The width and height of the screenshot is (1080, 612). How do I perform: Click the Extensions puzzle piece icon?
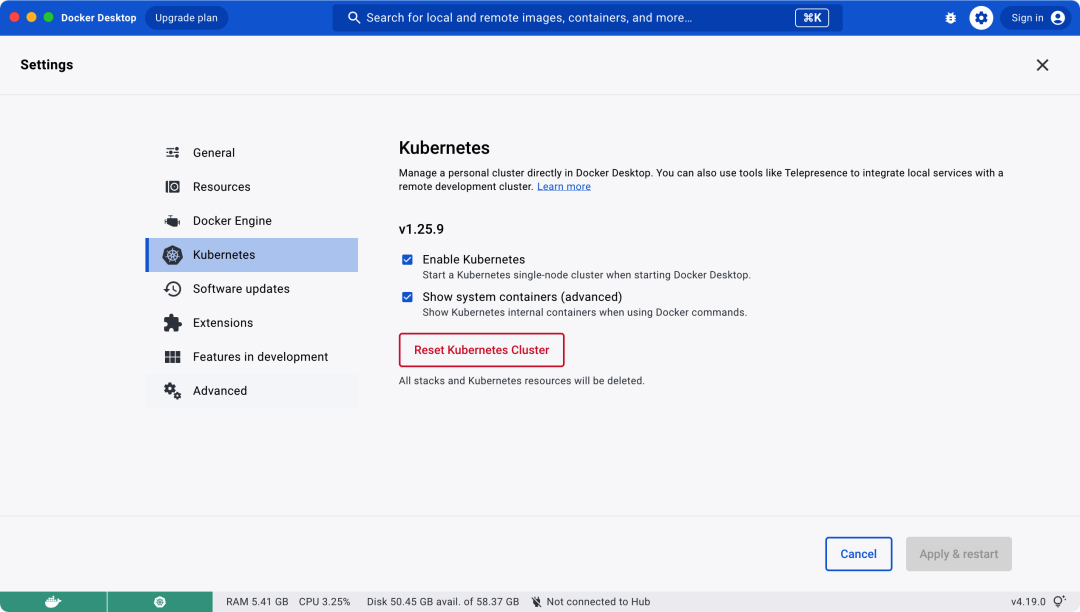173,323
